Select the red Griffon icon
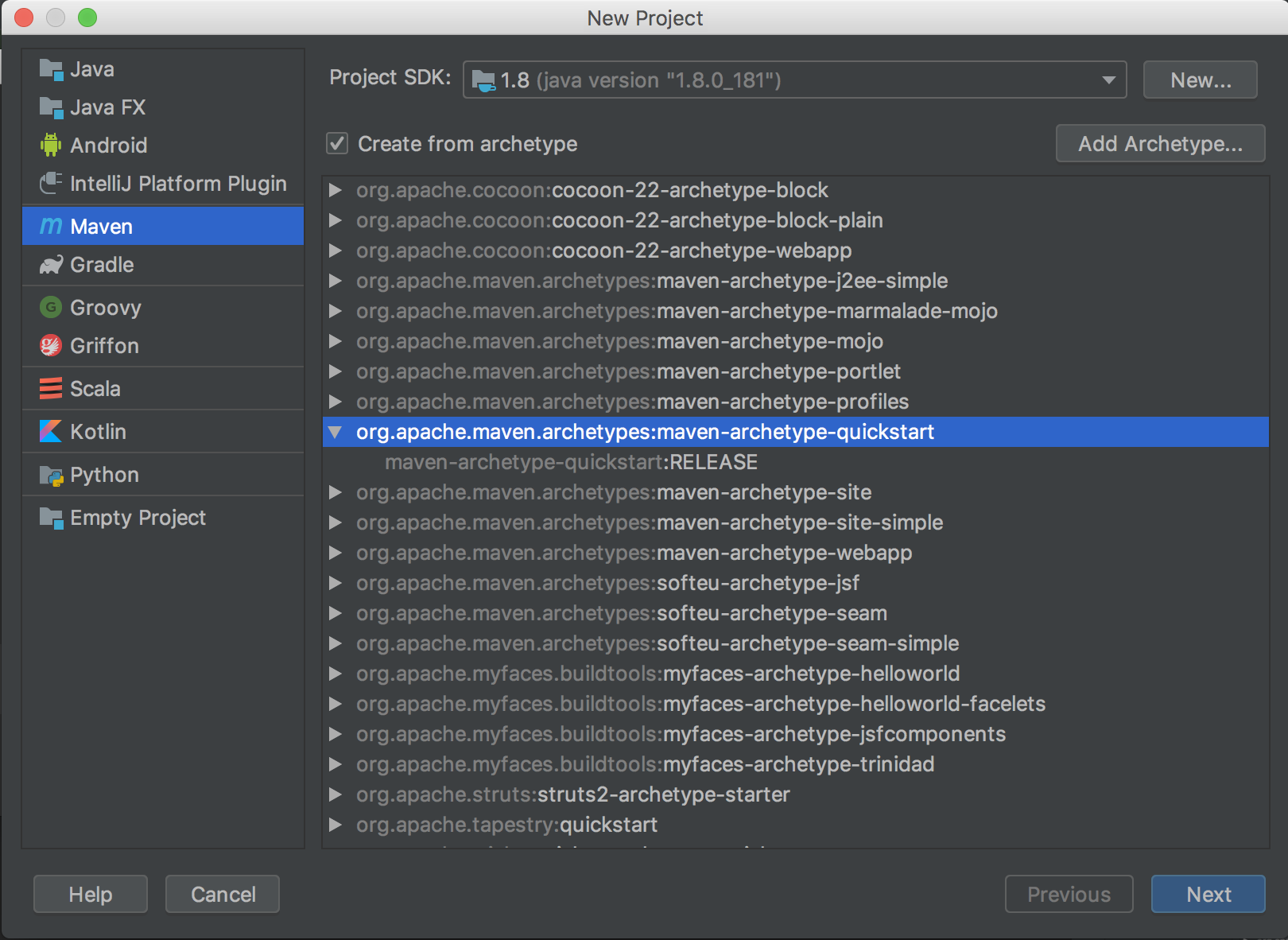 (x=51, y=346)
